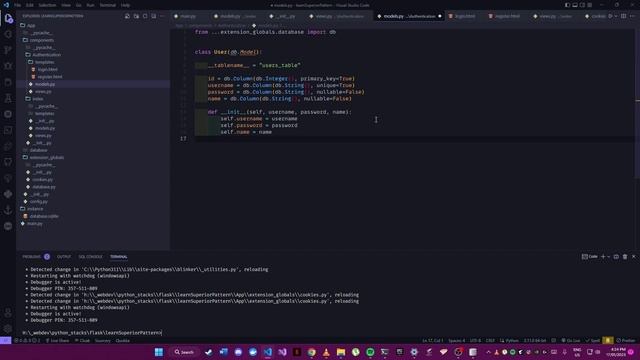Open the Extensions view in activity bar

8,82
